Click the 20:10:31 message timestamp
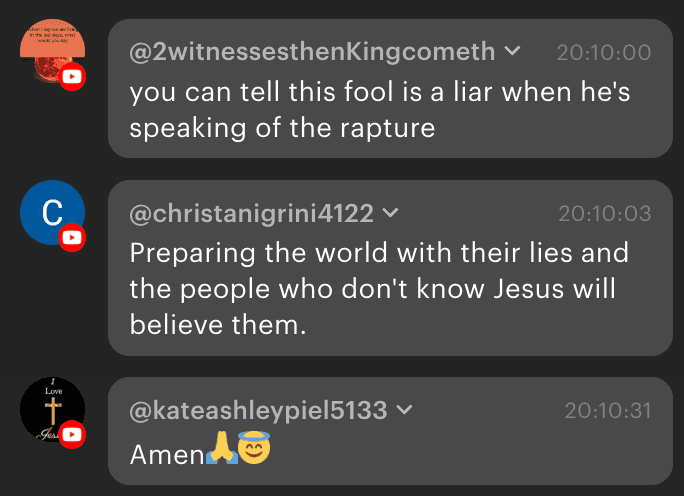The image size is (684, 496). (607, 410)
